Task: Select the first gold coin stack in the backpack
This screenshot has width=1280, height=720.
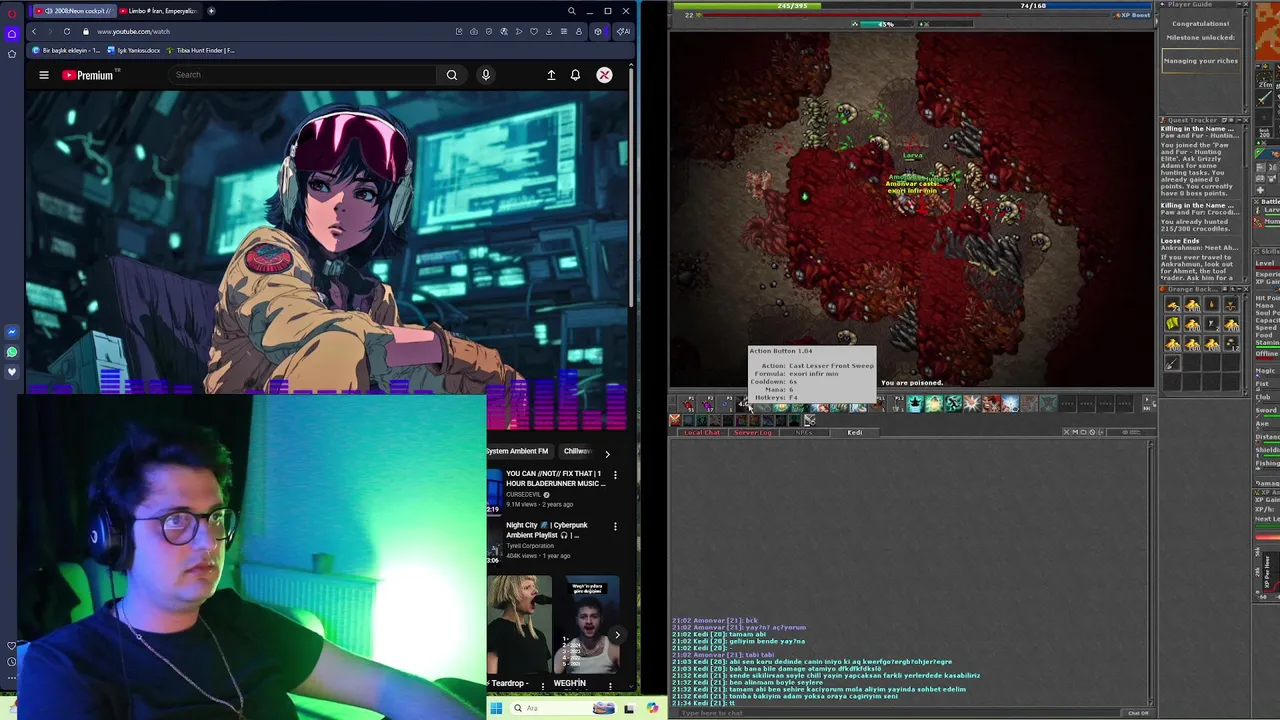Action: 1172,305
